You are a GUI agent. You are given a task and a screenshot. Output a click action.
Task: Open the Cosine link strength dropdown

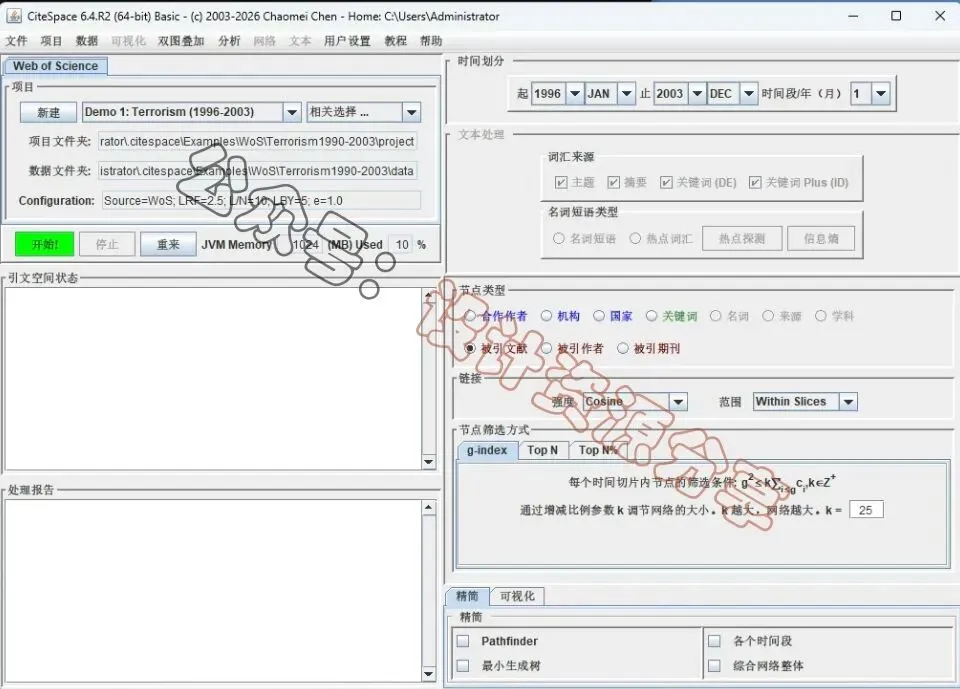click(x=678, y=402)
